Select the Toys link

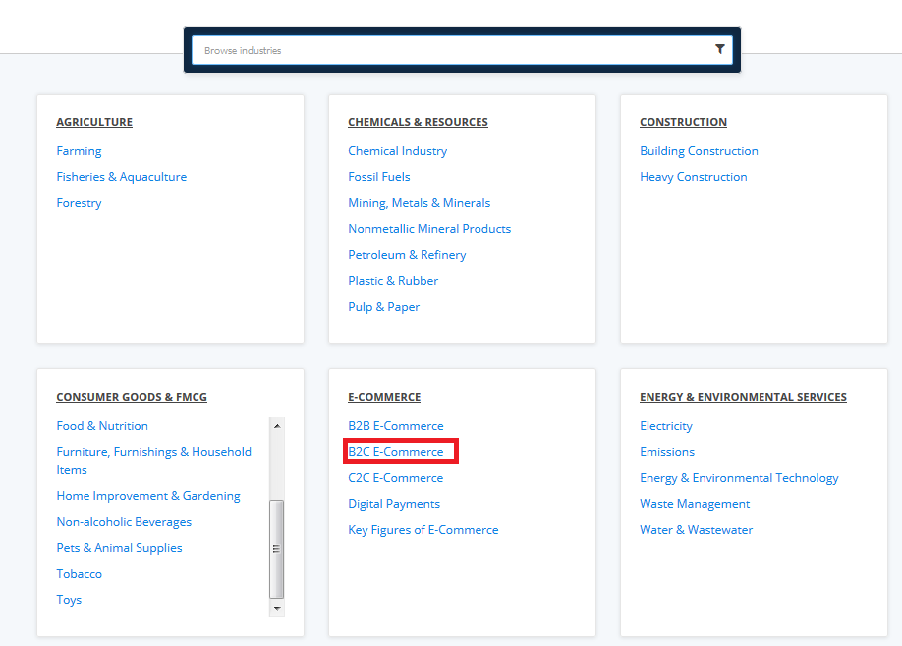tap(69, 599)
